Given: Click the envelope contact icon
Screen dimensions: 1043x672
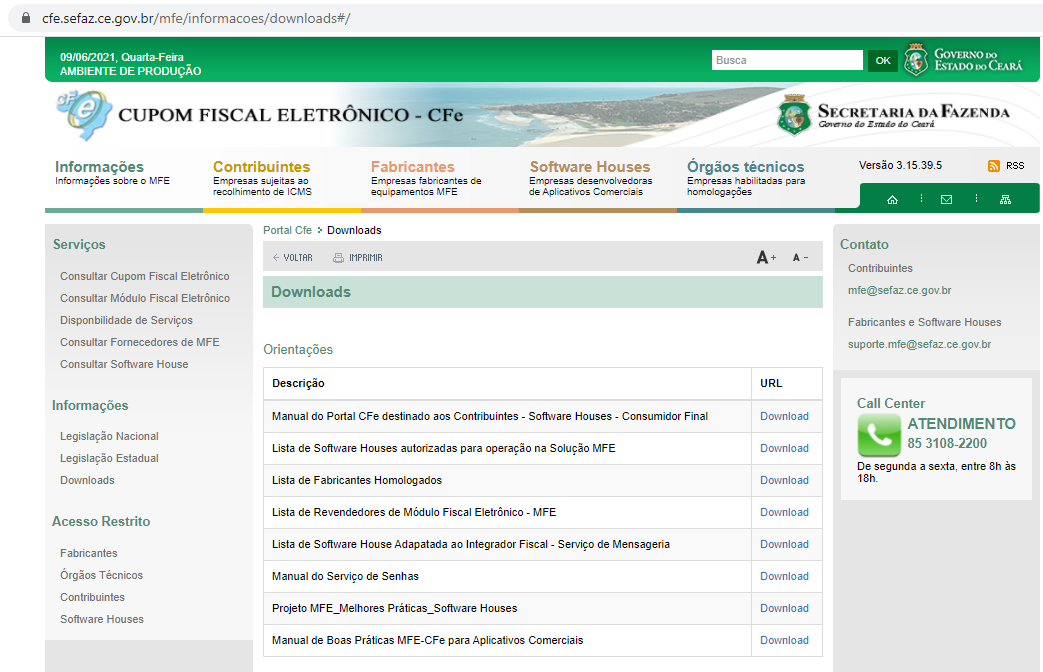Looking at the screenshot, I should (947, 200).
